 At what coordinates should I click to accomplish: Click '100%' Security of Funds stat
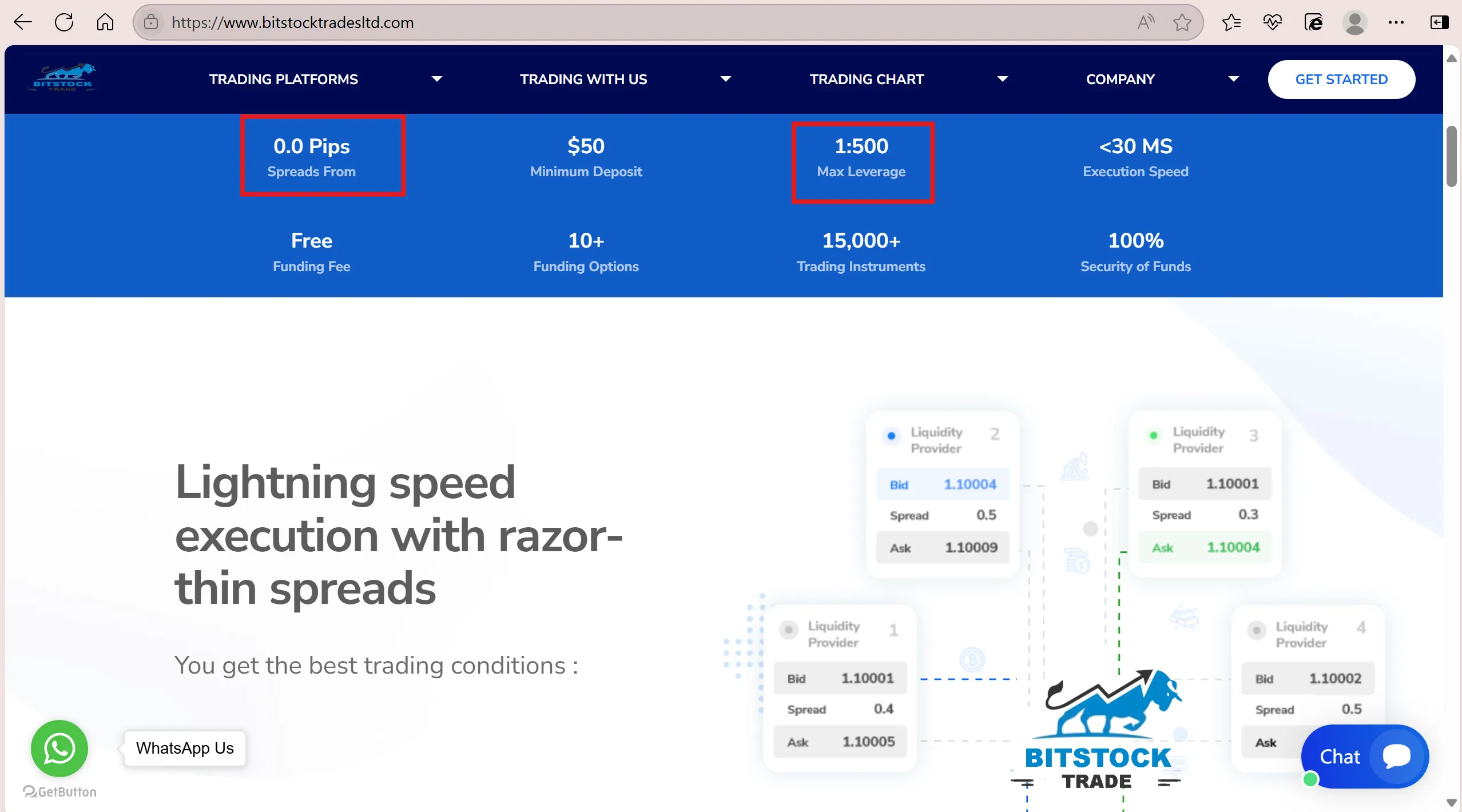[x=1135, y=252]
